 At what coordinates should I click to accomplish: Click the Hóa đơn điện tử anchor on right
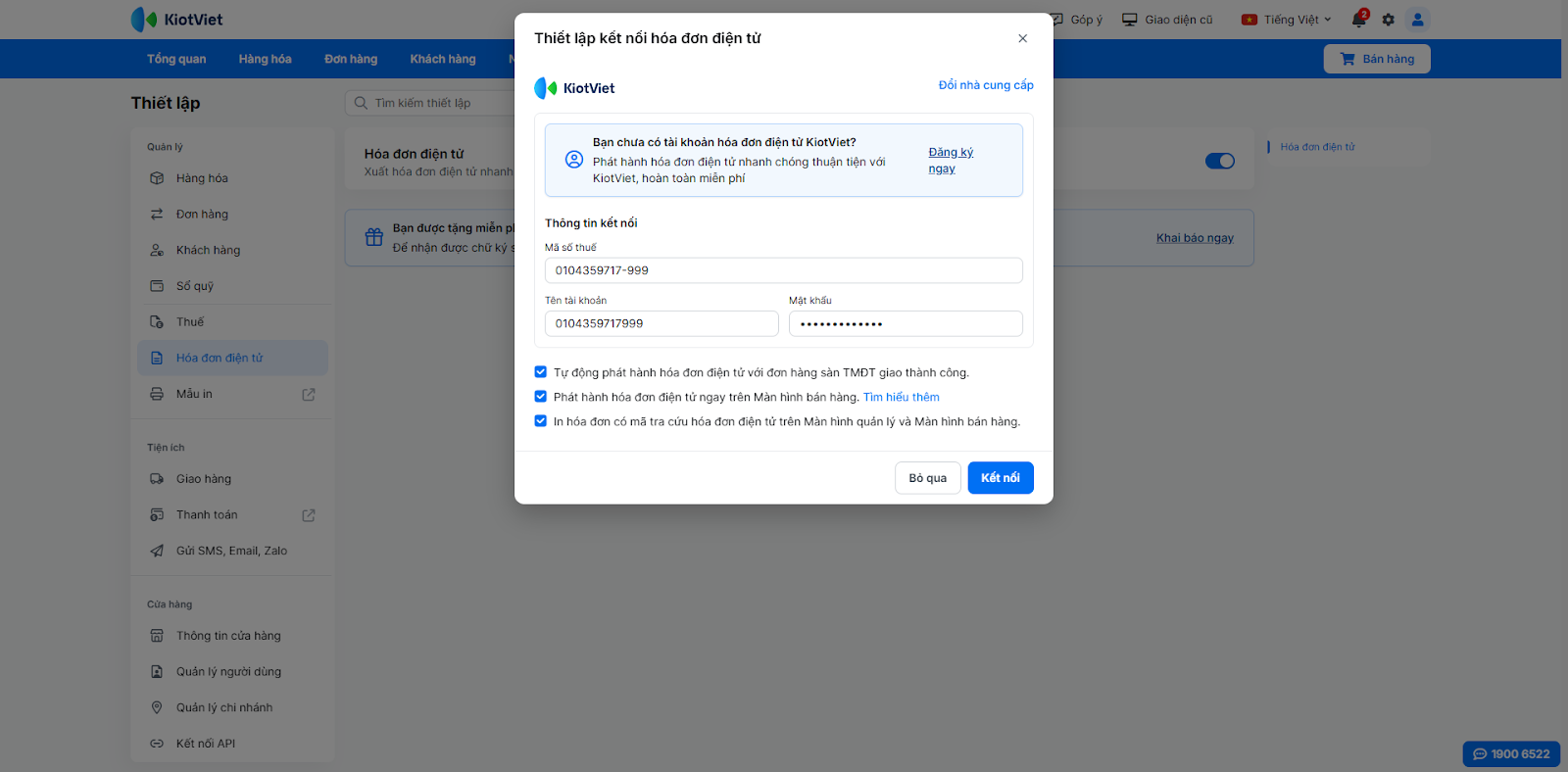pyautogui.click(x=1317, y=147)
